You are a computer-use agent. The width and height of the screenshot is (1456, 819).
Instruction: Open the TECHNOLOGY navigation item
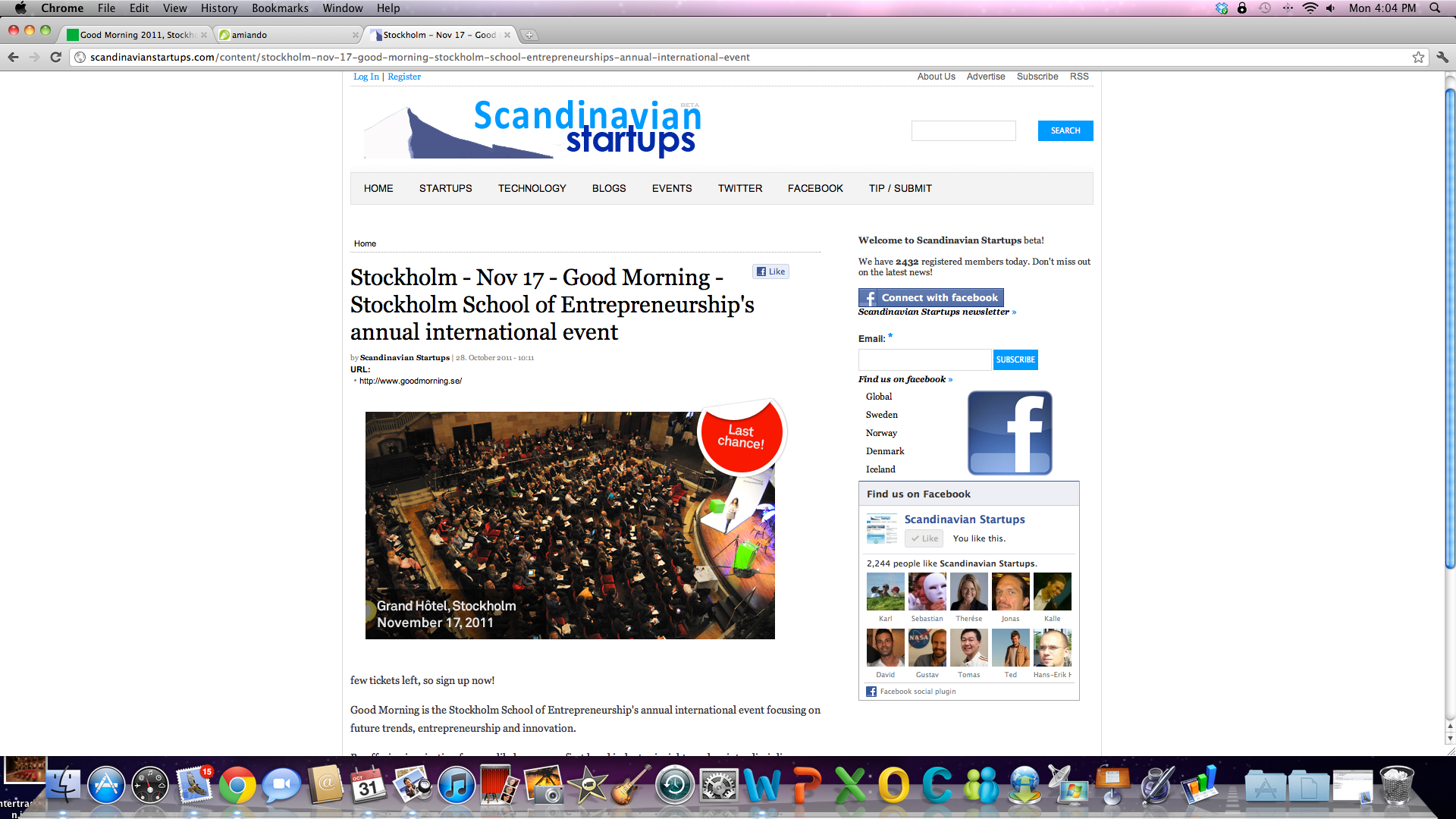coord(532,188)
